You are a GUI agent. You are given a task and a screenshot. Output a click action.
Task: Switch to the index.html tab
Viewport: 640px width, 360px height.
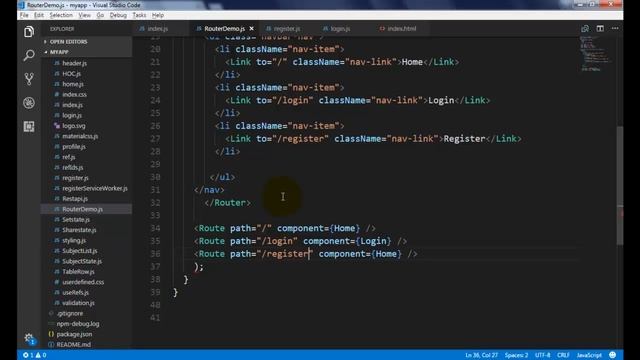click(x=402, y=29)
